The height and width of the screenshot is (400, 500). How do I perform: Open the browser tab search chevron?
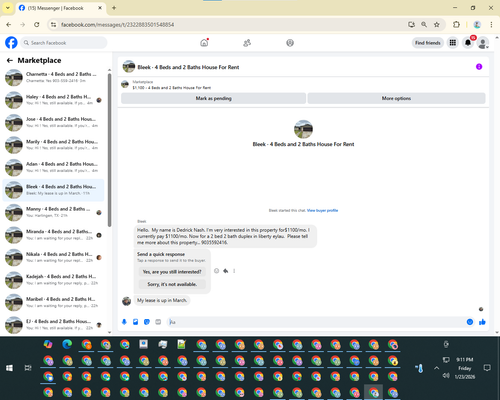coord(7,8)
